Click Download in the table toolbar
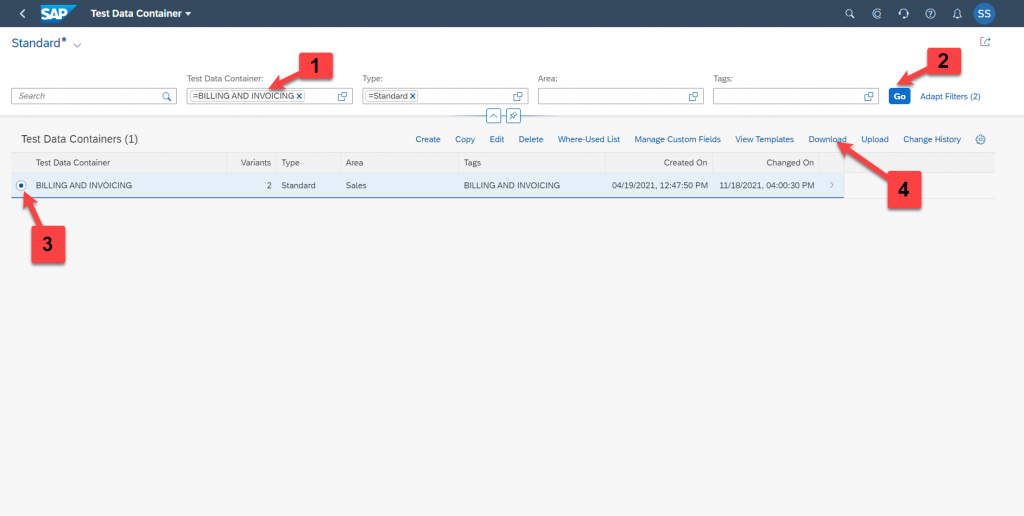The image size is (1024, 516). 827,139
